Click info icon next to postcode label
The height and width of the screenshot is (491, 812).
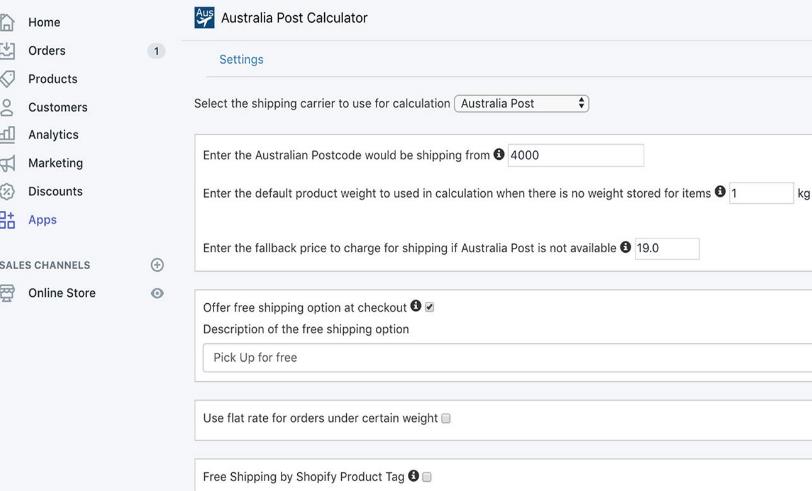pos(499,154)
